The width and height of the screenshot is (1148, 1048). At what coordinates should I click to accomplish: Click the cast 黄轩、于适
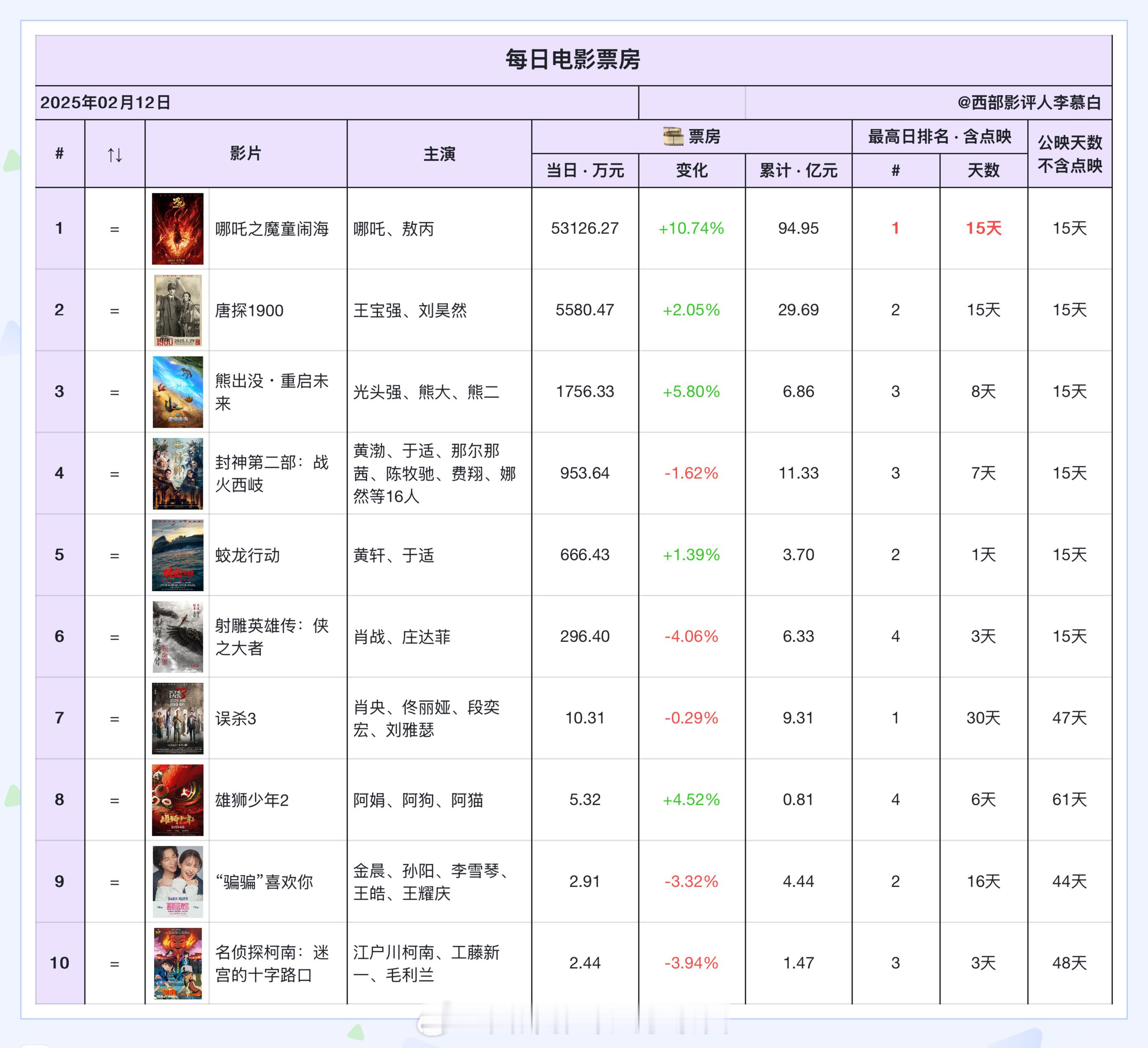point(394,555)
